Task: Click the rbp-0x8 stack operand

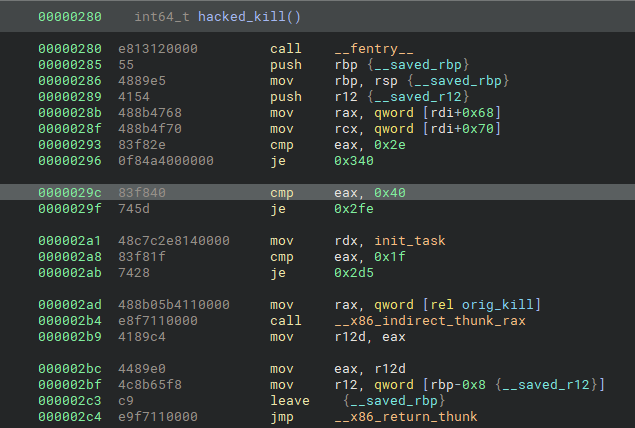Action: [458, 385]
